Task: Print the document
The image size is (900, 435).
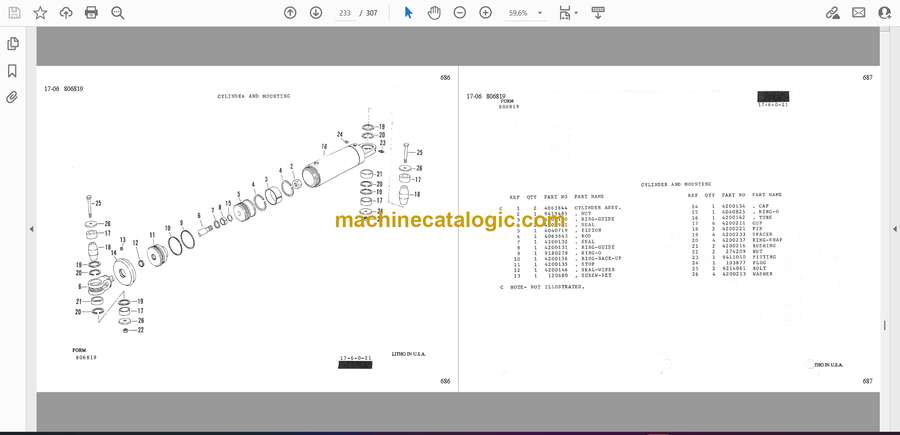Action: click(x=92, y=12)
